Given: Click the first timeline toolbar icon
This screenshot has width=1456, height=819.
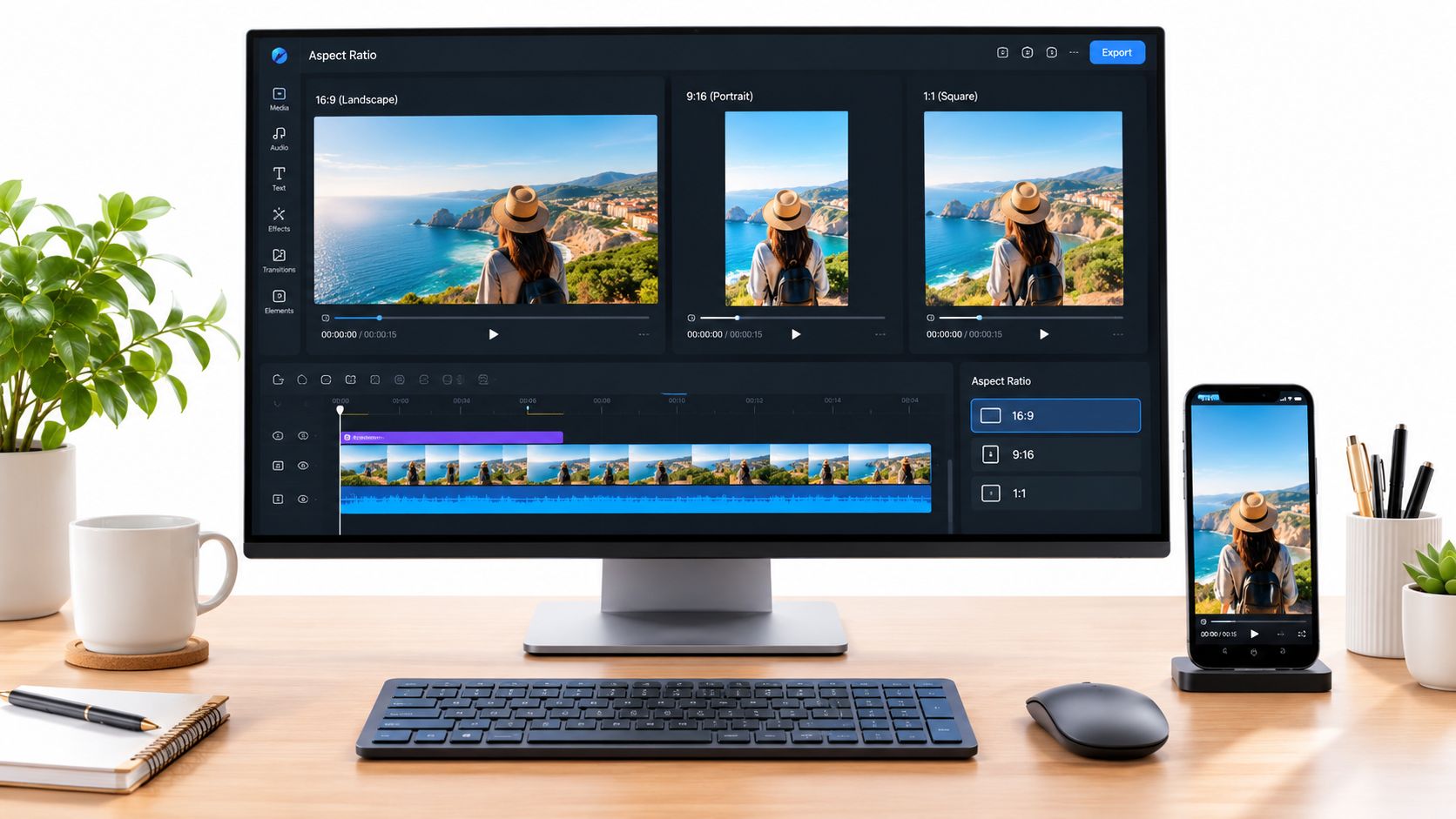Looking at the screenshot, I should coord(278,379).
